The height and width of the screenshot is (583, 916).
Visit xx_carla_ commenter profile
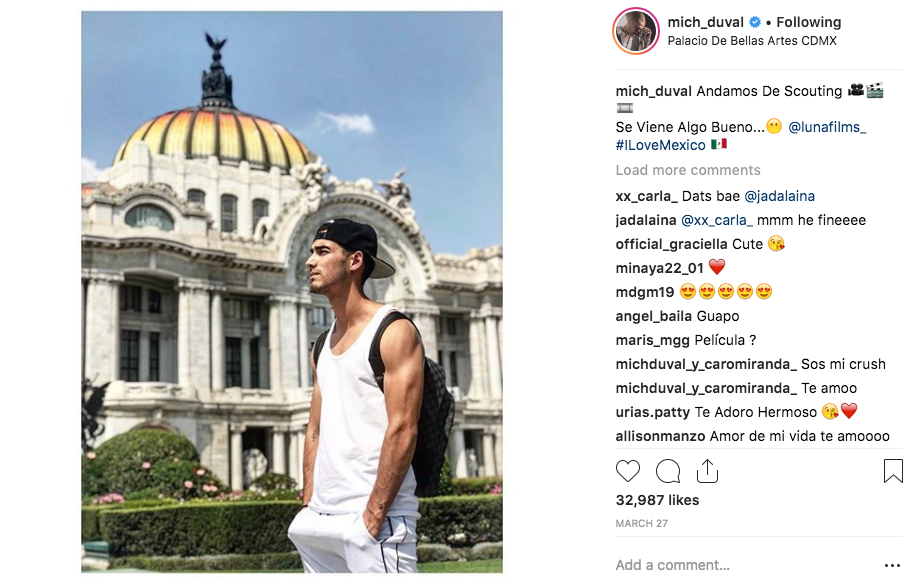tap(646, 196)
